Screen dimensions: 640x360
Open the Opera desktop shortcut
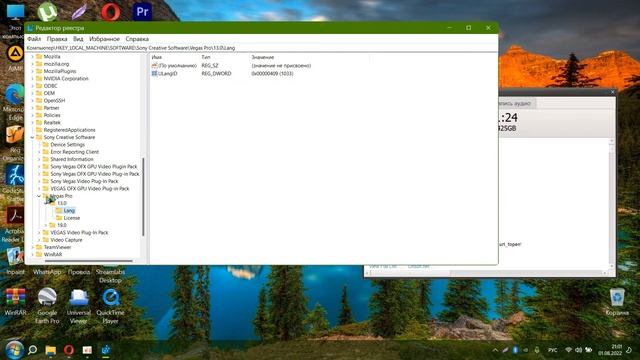point(111,11)
